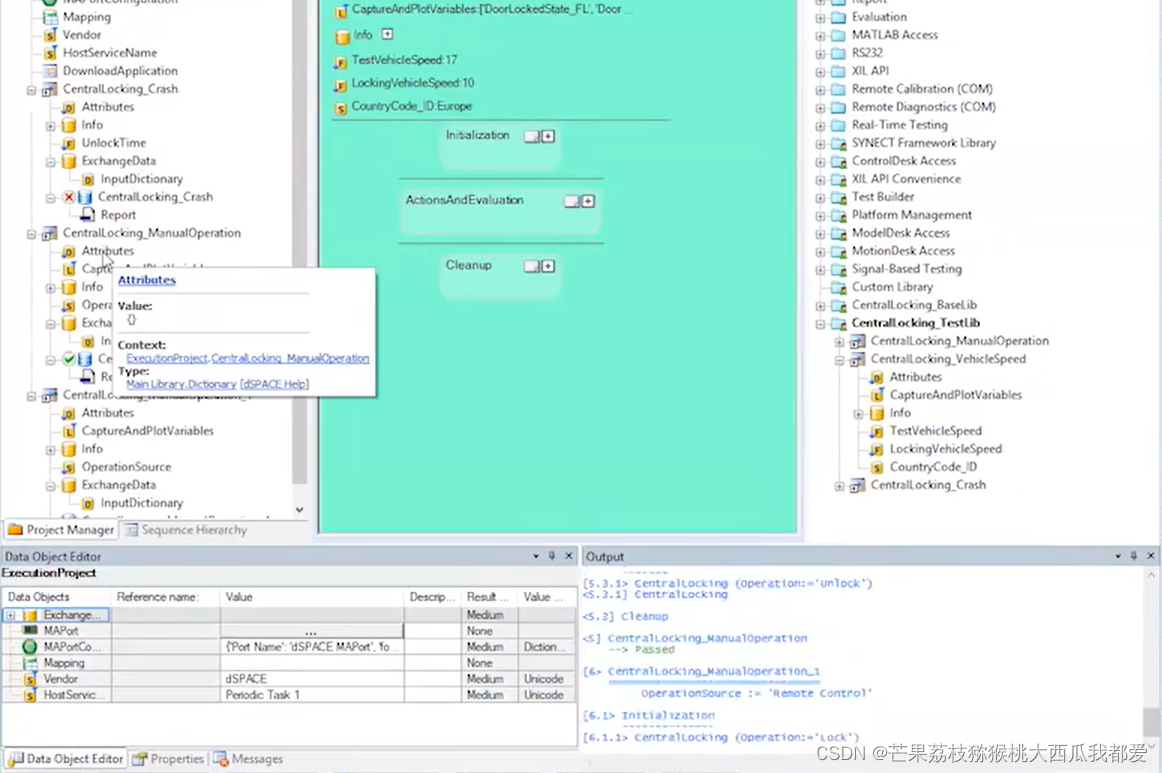Image resolution: width=1162 pixels, height=773 pixels.
Task: Follow the Main Library.Dictionary type link
Action: coord(181,384)
